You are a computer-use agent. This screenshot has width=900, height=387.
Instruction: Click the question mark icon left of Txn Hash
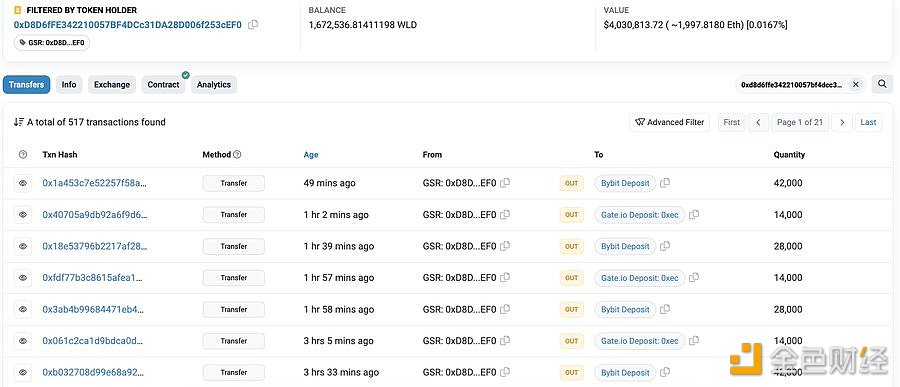[23, 154]
